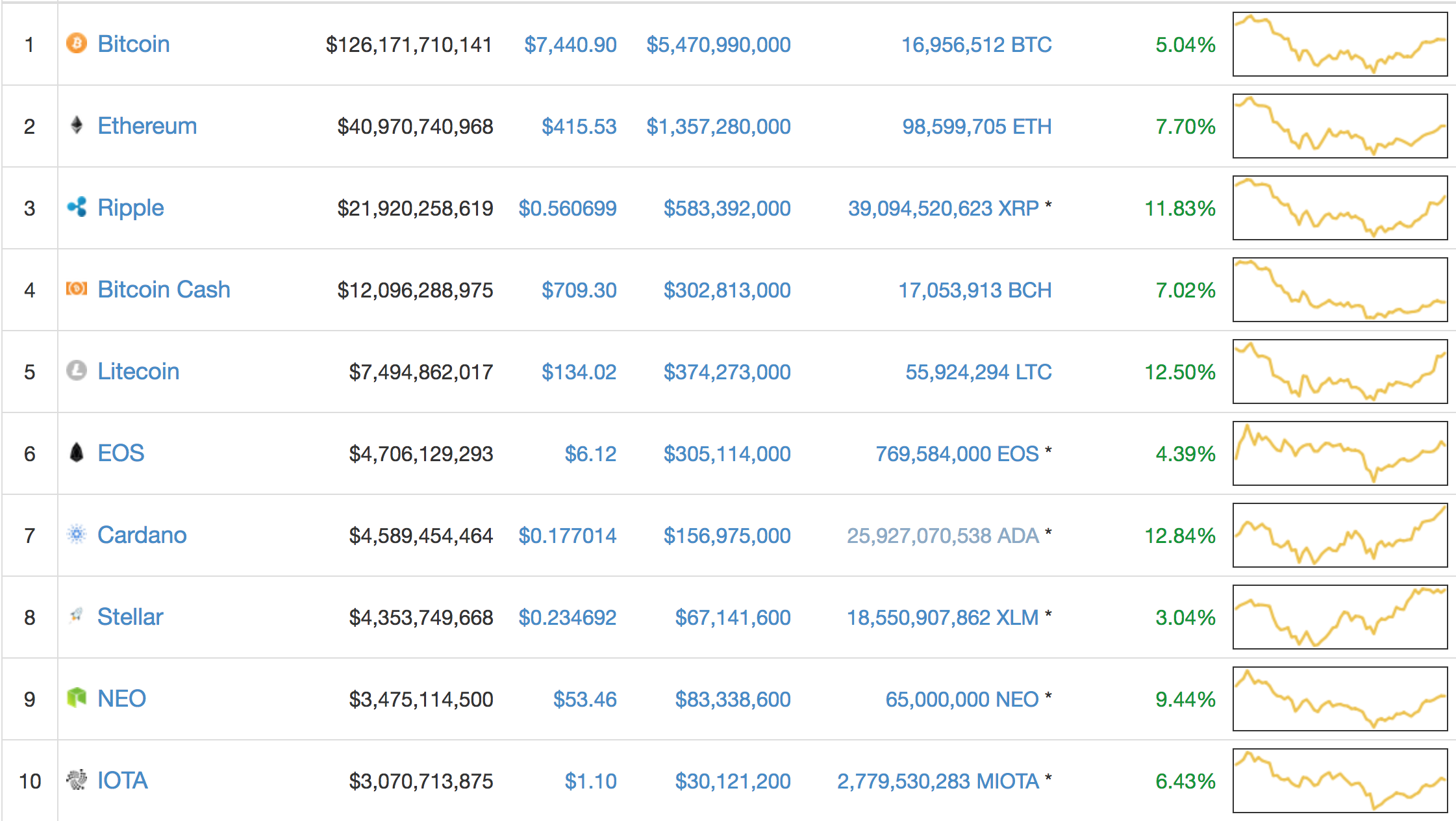Click the Ethereum diamond logo icon

pos(77,125)
